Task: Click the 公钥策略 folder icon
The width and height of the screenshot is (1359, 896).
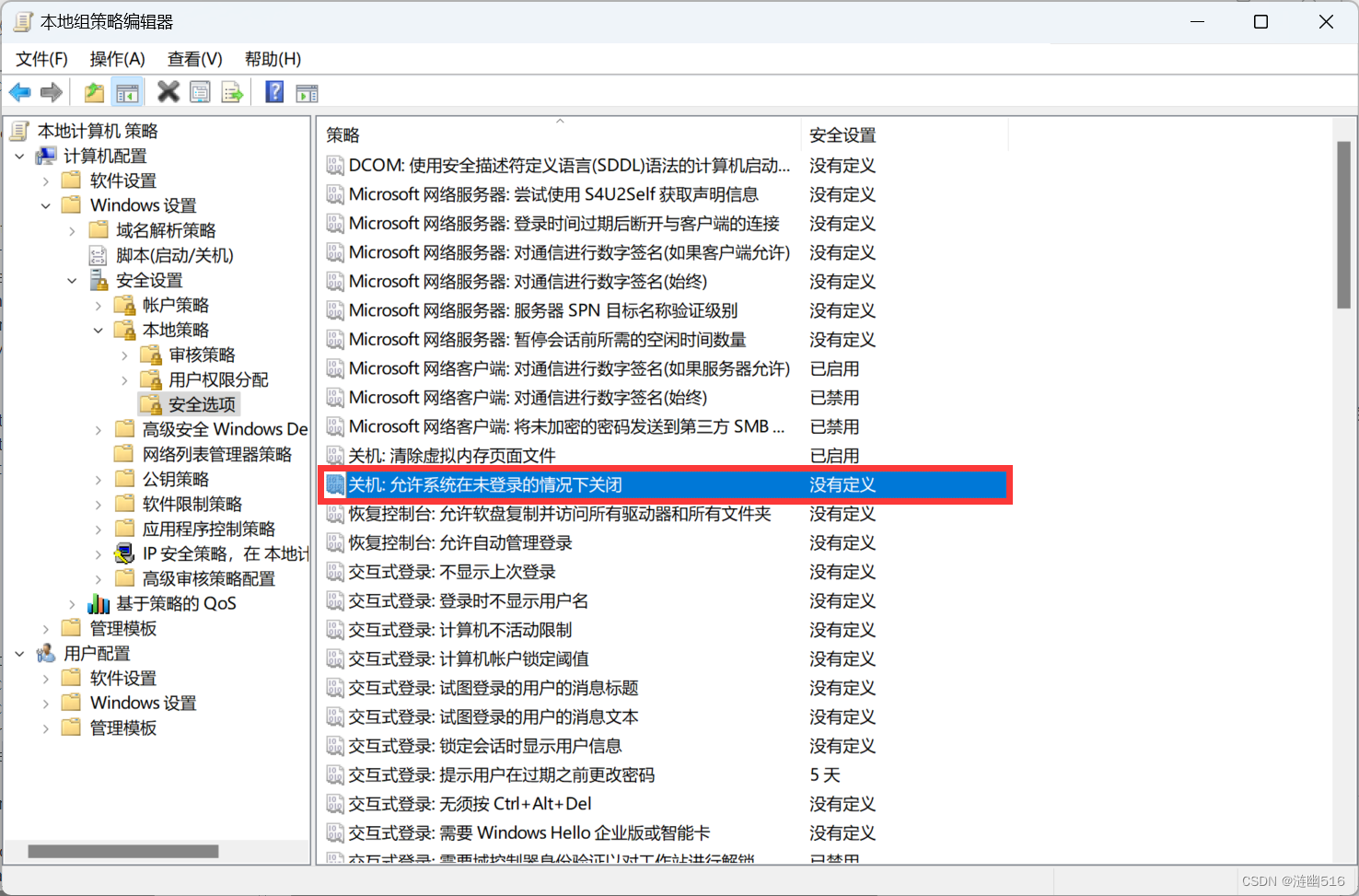Action: (x=124, y=479)
